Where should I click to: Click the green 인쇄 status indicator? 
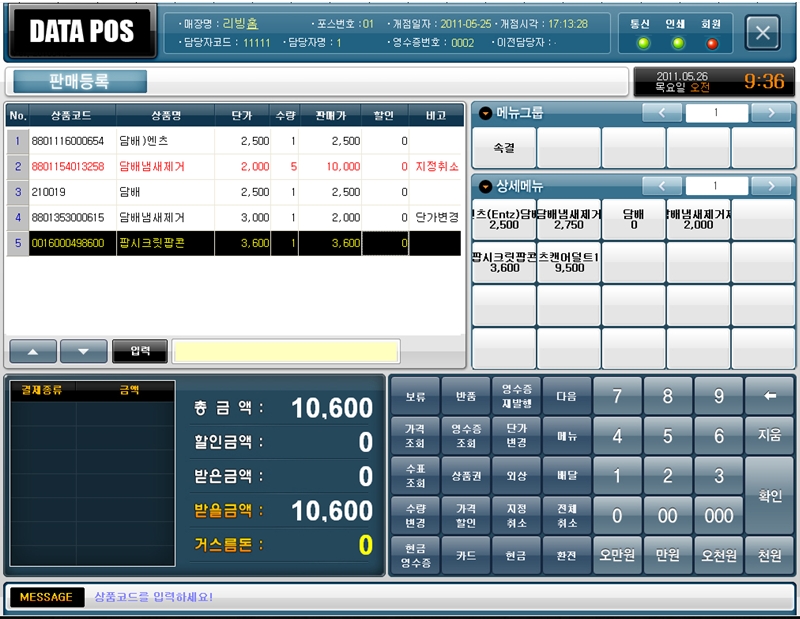coord(678,43)
